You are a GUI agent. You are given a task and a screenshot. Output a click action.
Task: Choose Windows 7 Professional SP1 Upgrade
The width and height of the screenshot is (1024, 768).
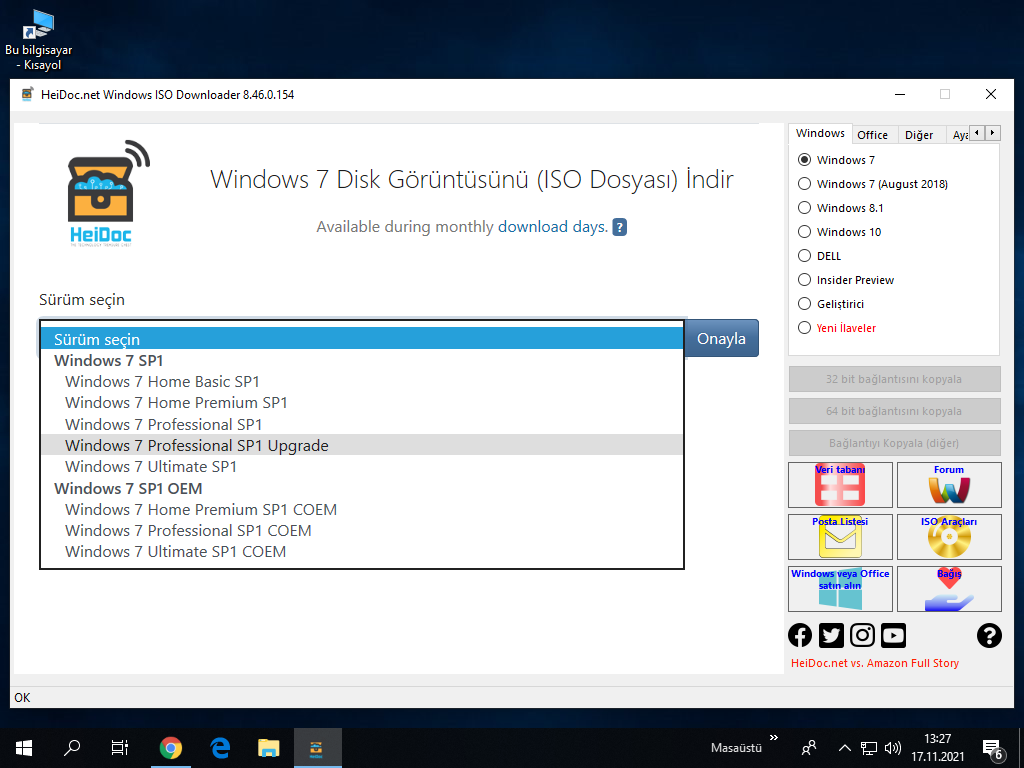(362, 445)
